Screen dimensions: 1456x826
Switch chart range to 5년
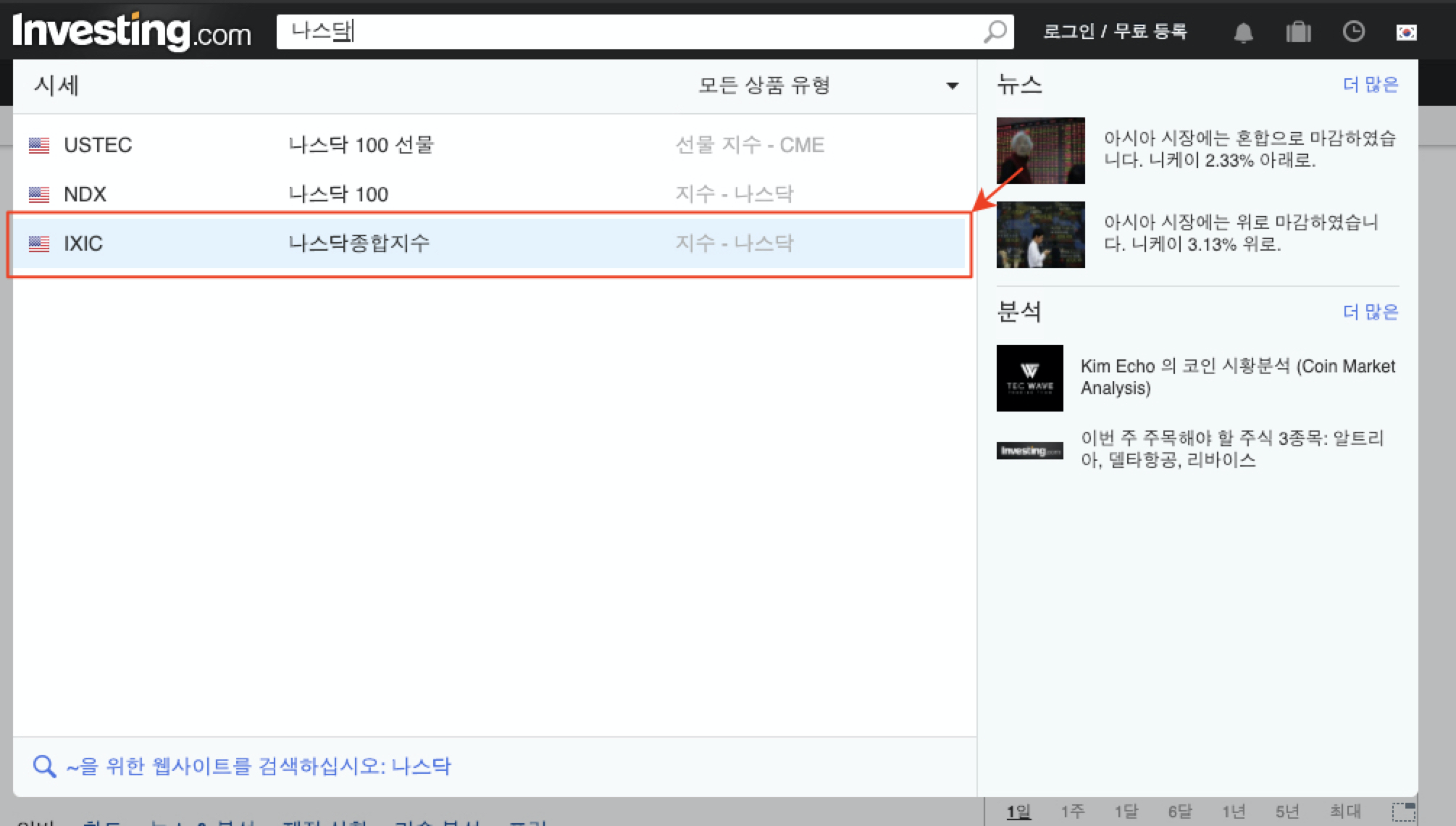(1286, 812)
